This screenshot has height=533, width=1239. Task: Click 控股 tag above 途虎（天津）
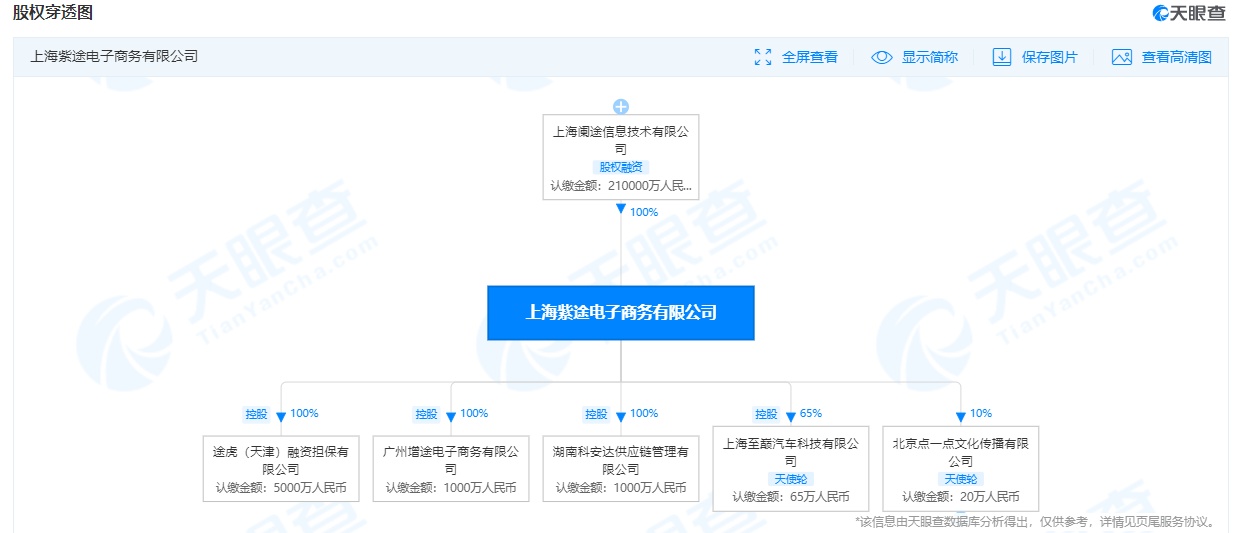pos(257,414)
